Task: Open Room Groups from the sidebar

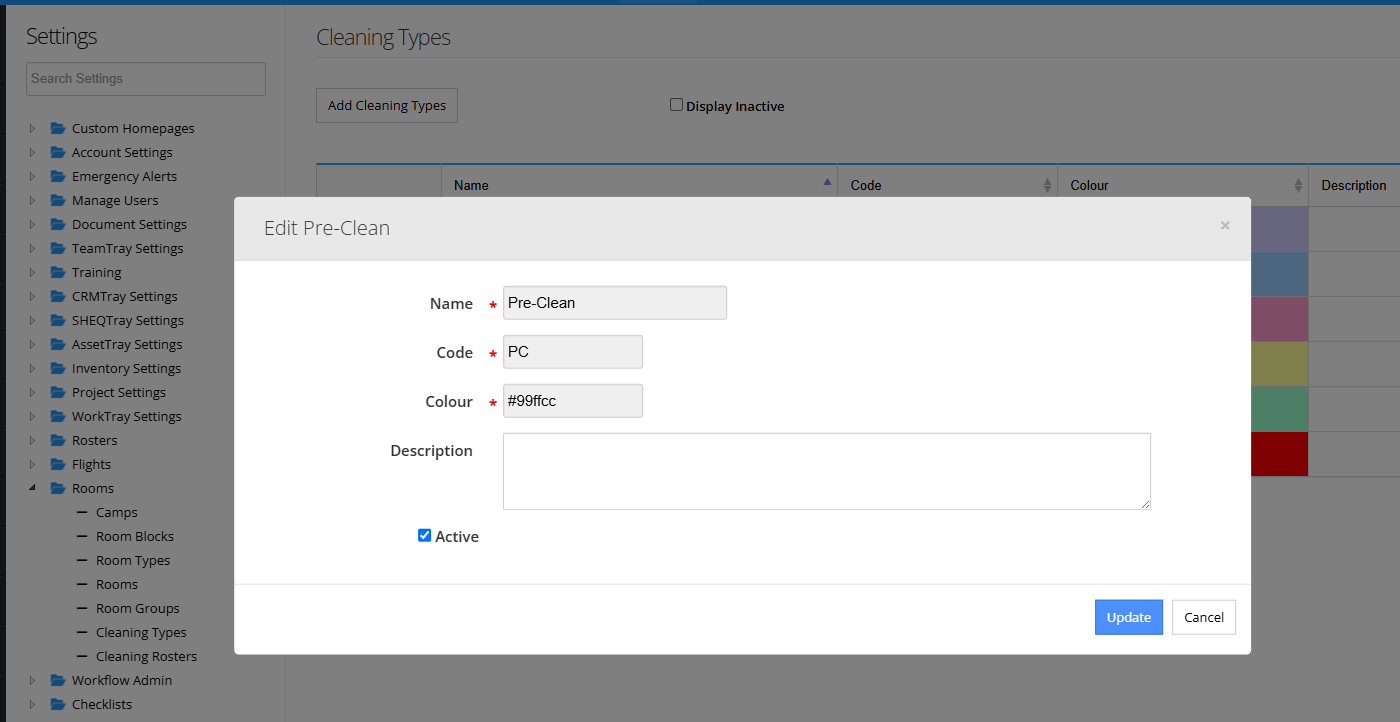Action: click(139, 608)
